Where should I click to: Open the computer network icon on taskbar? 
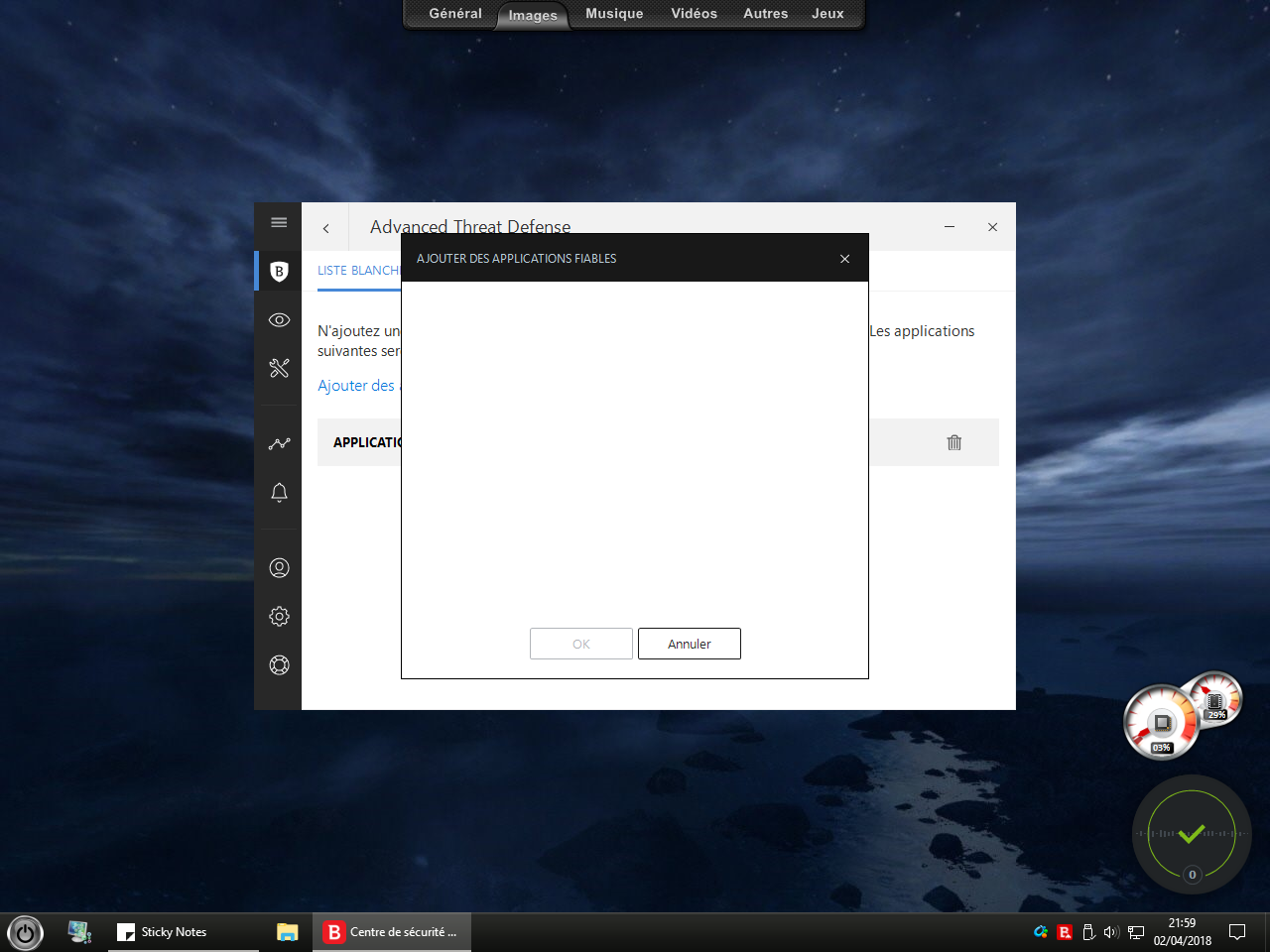79,932
